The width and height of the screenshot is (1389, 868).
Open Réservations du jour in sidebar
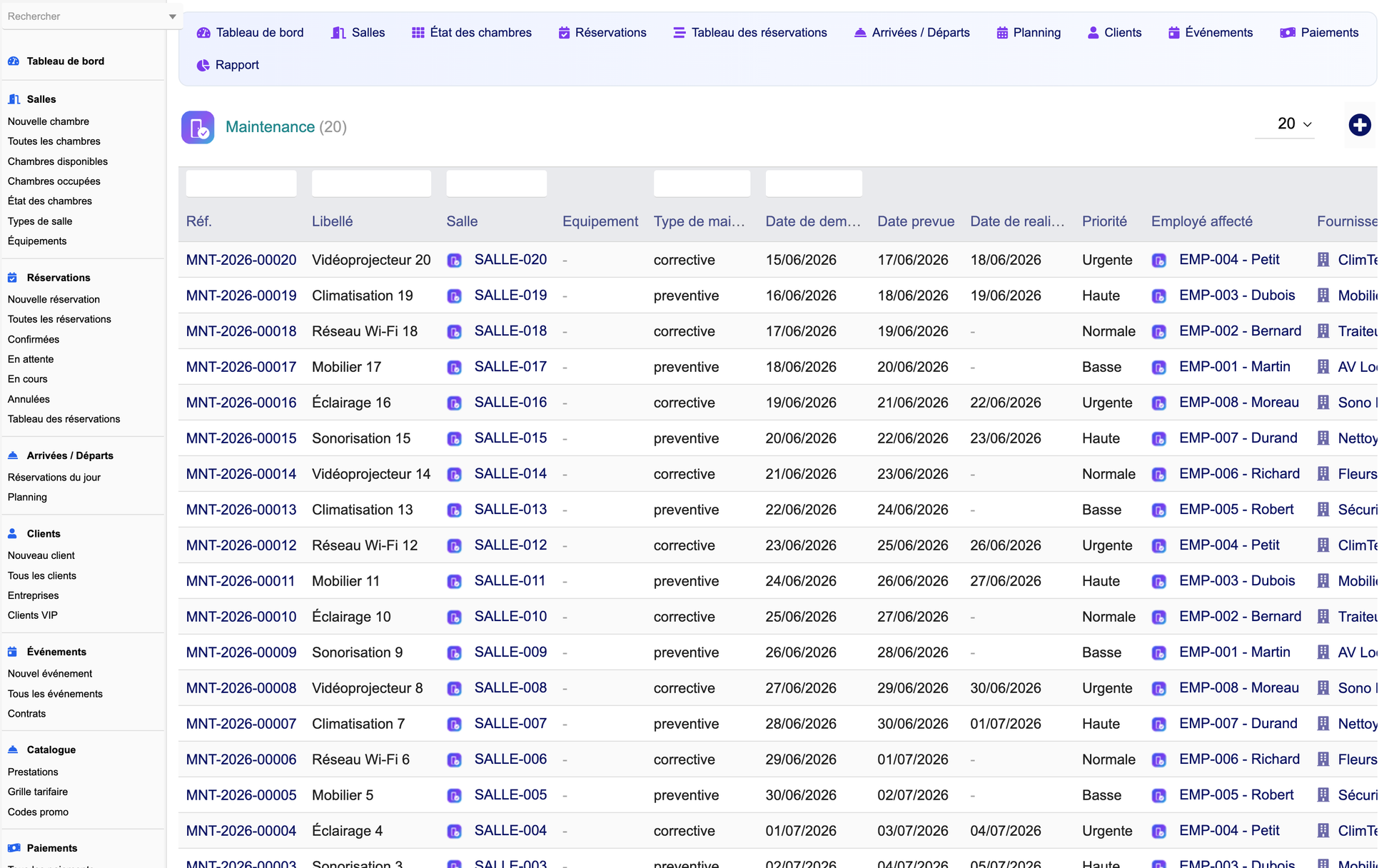pyautogui.click(x=54, y=477)
